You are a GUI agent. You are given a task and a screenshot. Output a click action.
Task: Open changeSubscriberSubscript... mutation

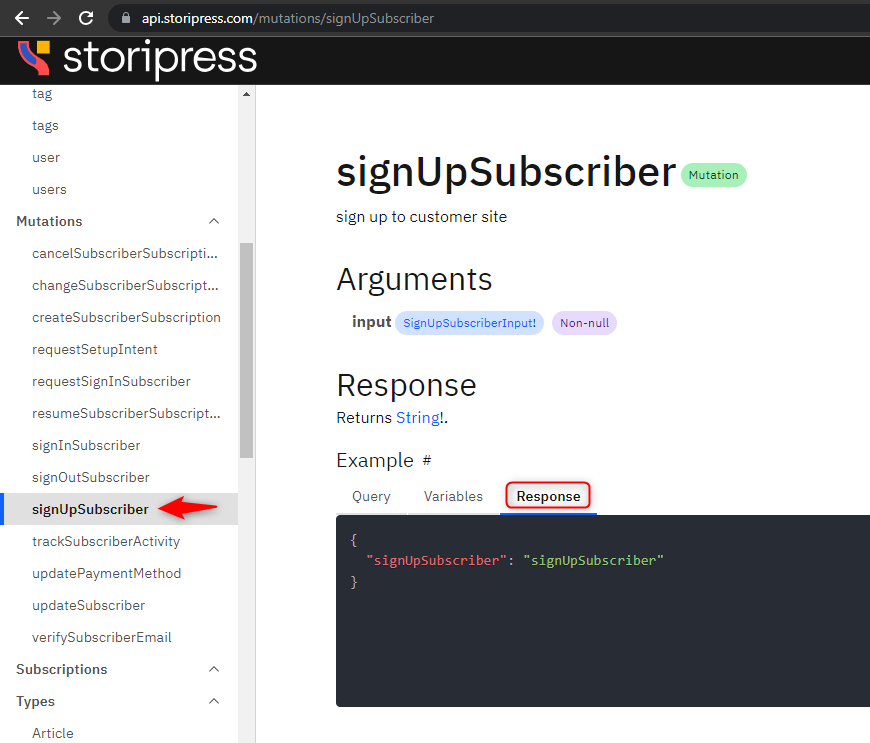(125, 285)
